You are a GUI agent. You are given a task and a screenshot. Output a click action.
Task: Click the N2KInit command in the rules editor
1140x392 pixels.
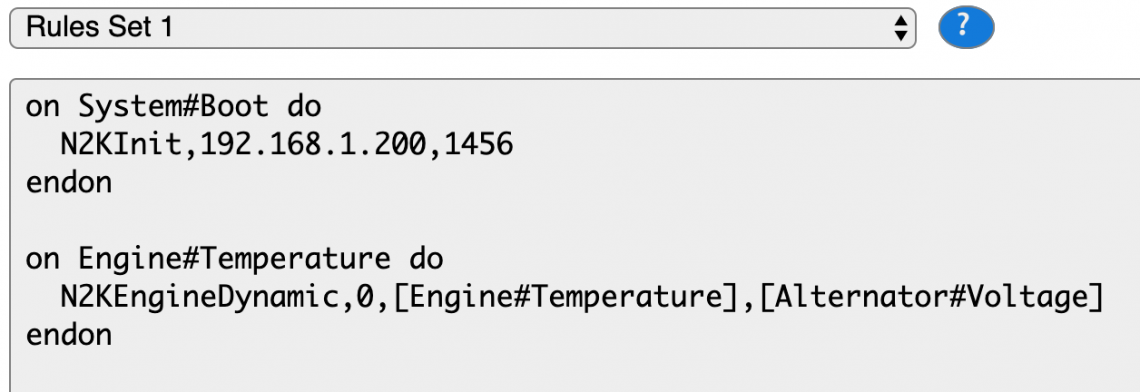click(121, 145)
